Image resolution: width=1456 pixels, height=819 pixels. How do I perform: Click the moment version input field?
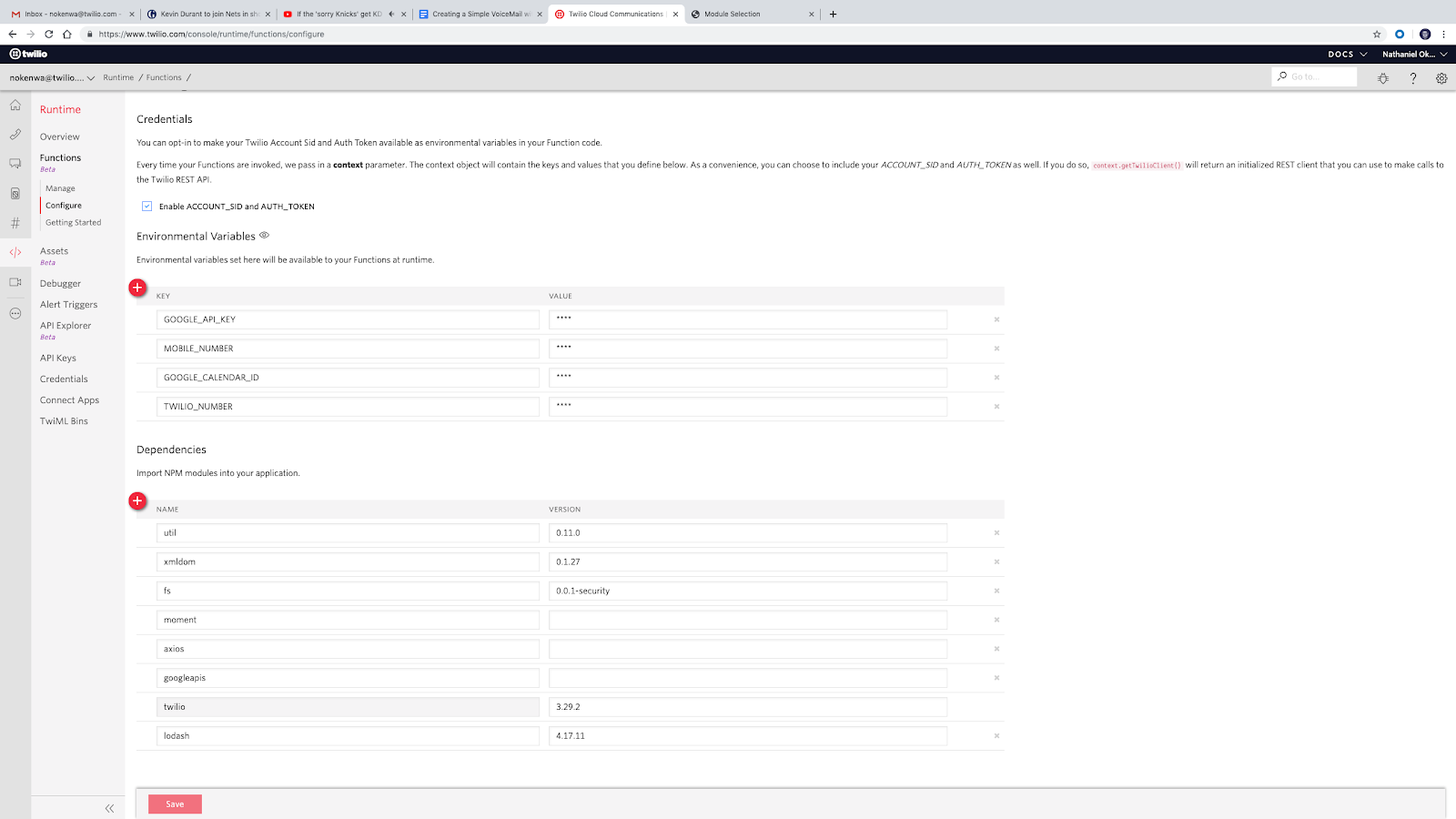[x=747, y=620]
